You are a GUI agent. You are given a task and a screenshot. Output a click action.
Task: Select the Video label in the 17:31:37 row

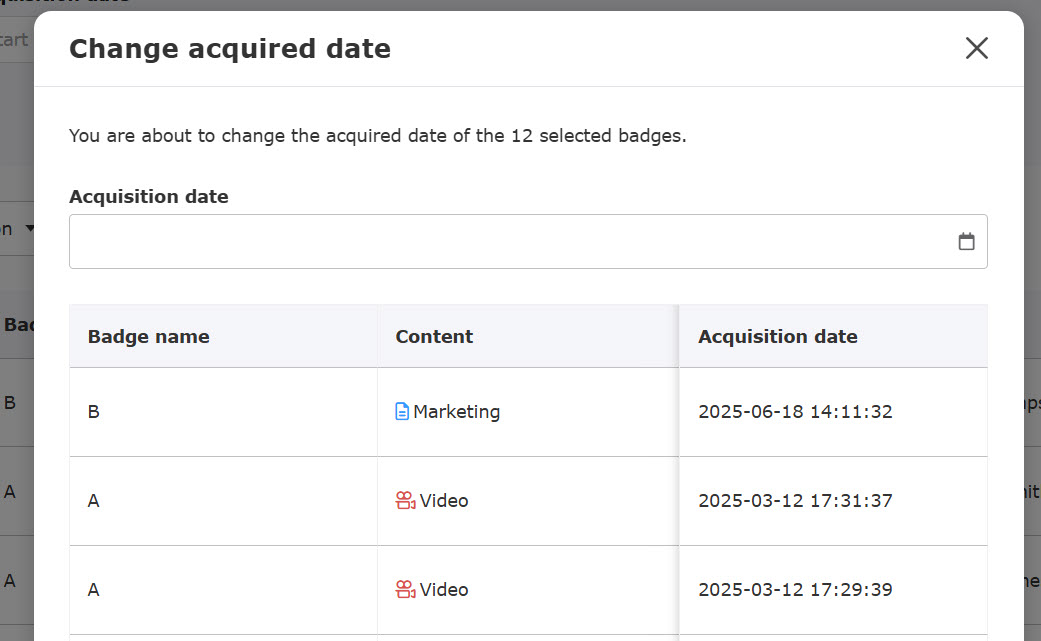[444, 500]
